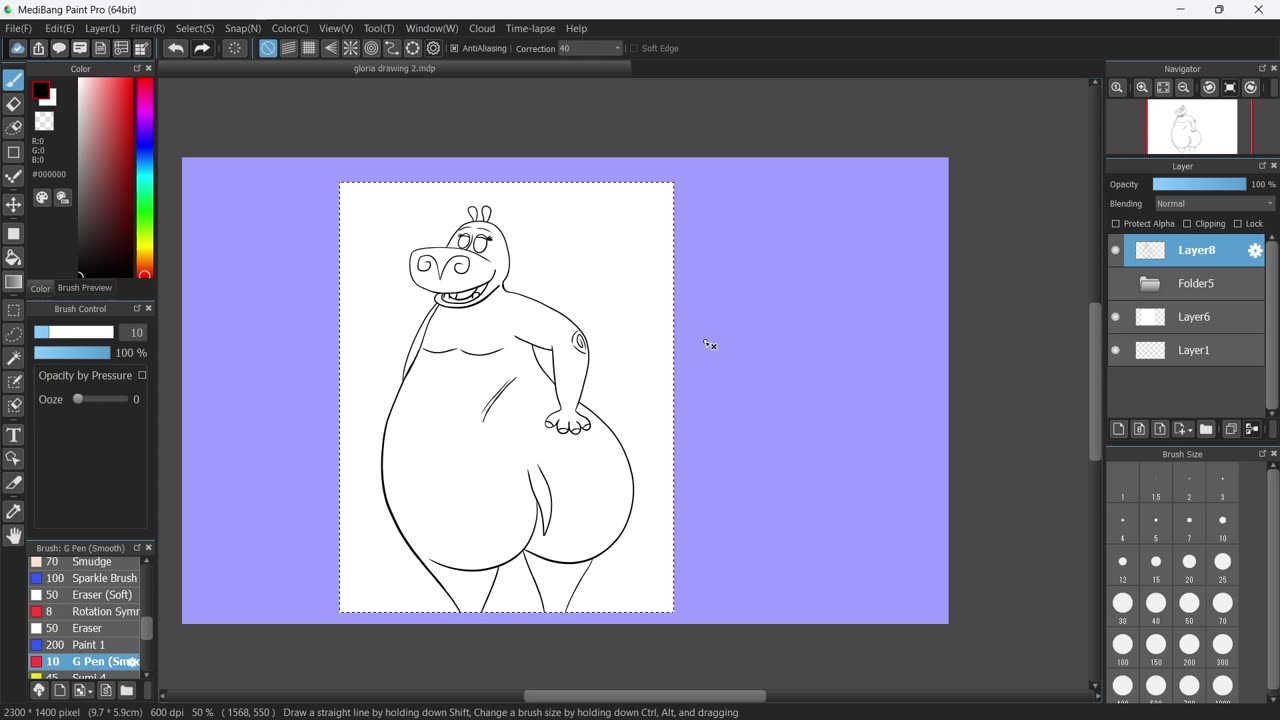Viewport: 1280px width, 720px height.
Task: Click the Navigator preview thumbnail
Action: pos(1191,127)
